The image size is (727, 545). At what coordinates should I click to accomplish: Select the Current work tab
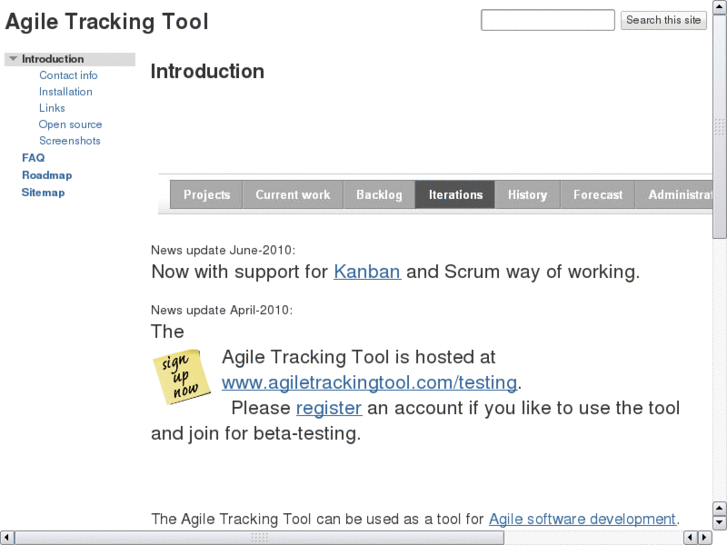(x=292, y=195)
